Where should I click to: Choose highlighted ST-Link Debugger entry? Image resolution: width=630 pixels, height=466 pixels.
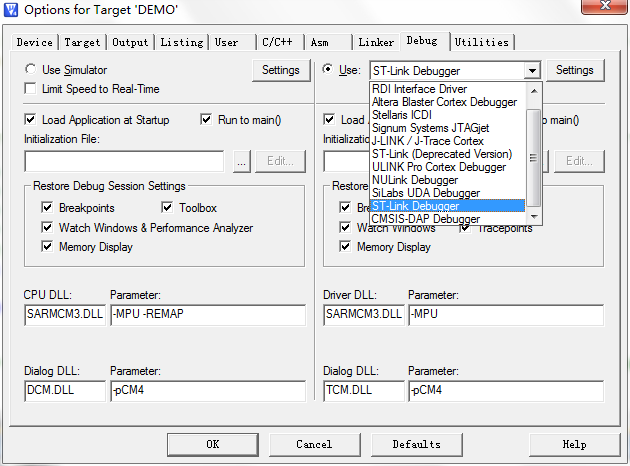447,206
